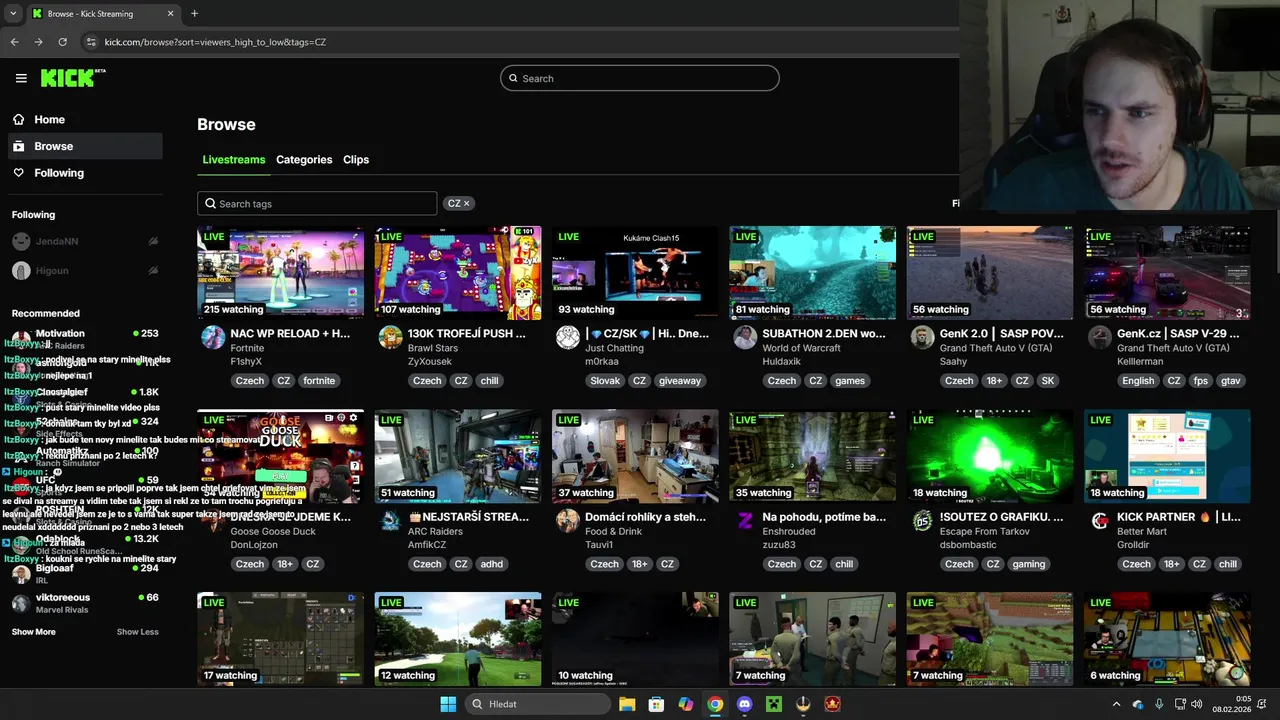
Task: Click ZyXousek channel avatar
Action: 390,337
